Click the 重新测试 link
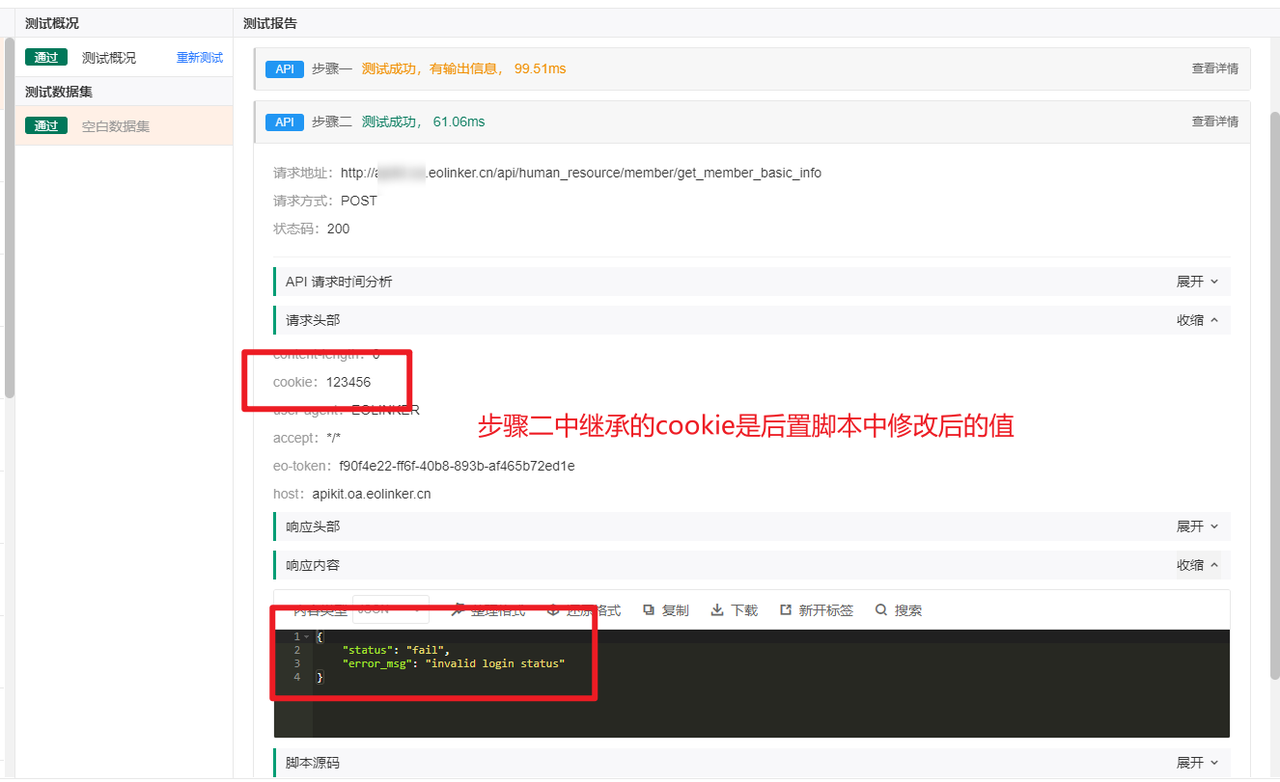 (200, 58)
